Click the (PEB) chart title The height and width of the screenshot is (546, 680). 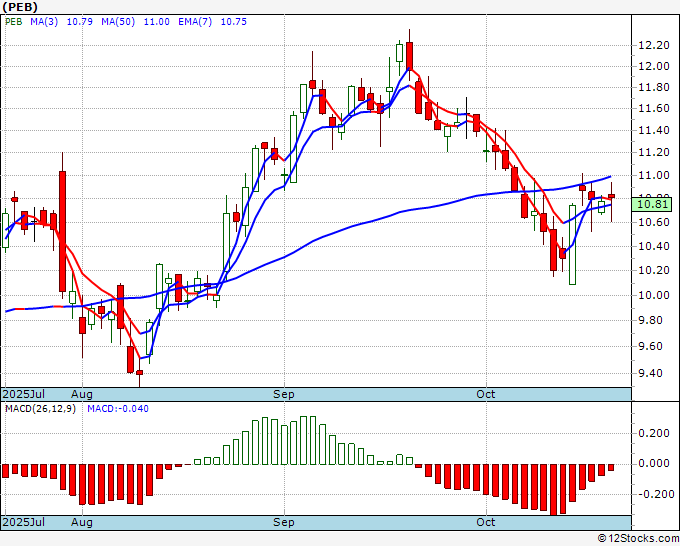[x=20, y=7]
